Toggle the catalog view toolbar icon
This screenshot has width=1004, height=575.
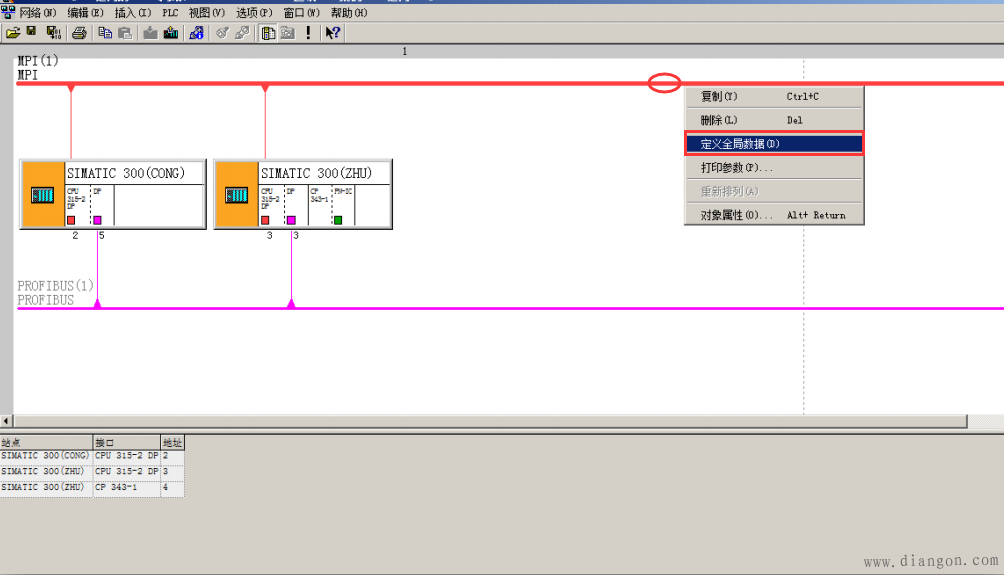point(268,33)
